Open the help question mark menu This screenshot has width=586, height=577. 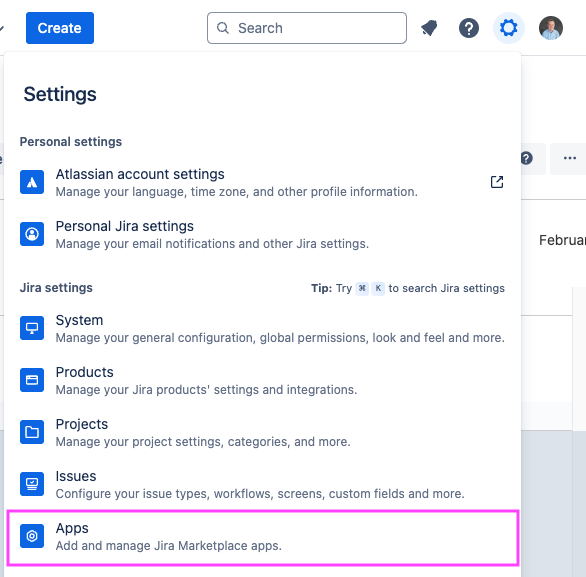pos(469,28)
